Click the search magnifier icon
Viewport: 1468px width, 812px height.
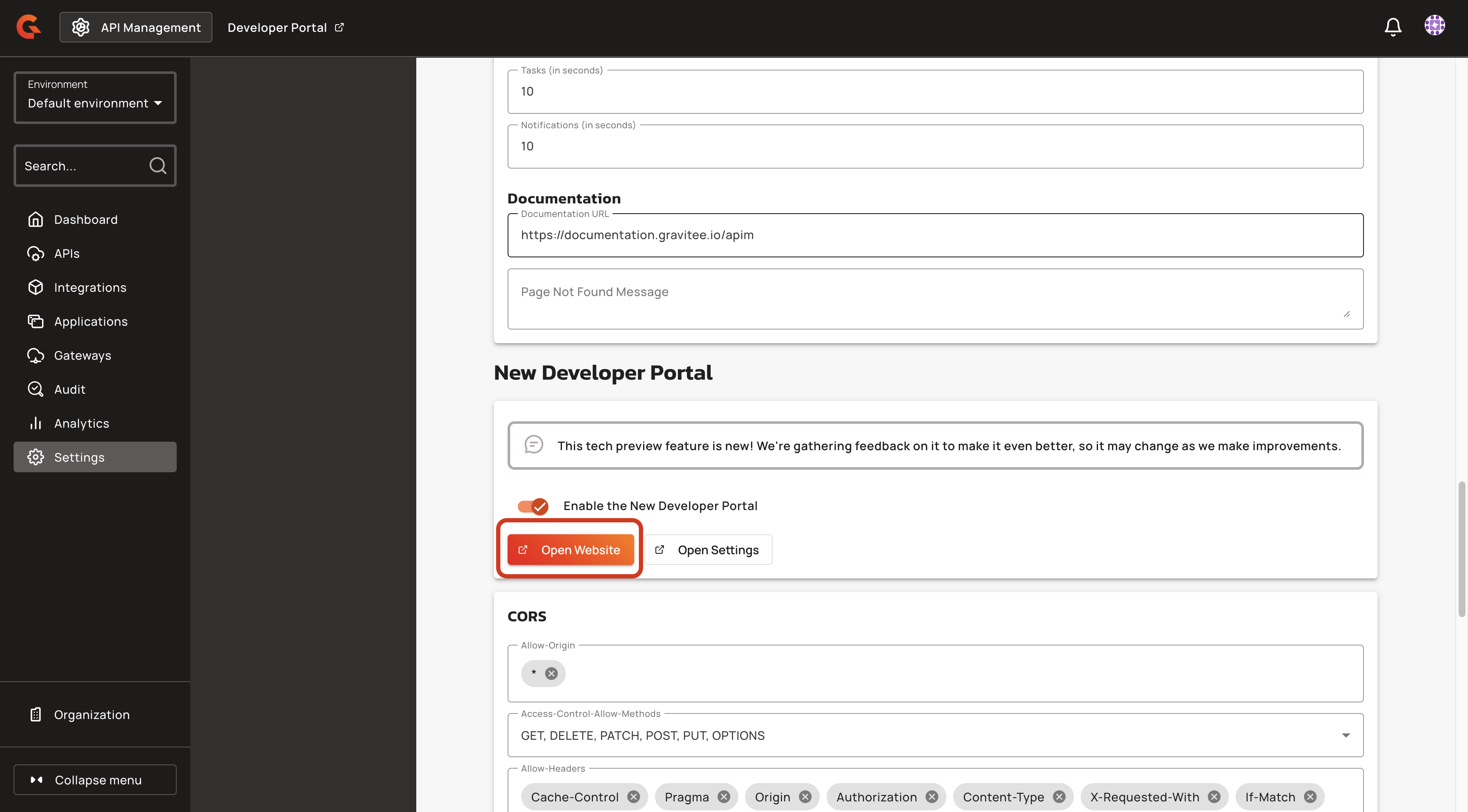coord(157,166)
